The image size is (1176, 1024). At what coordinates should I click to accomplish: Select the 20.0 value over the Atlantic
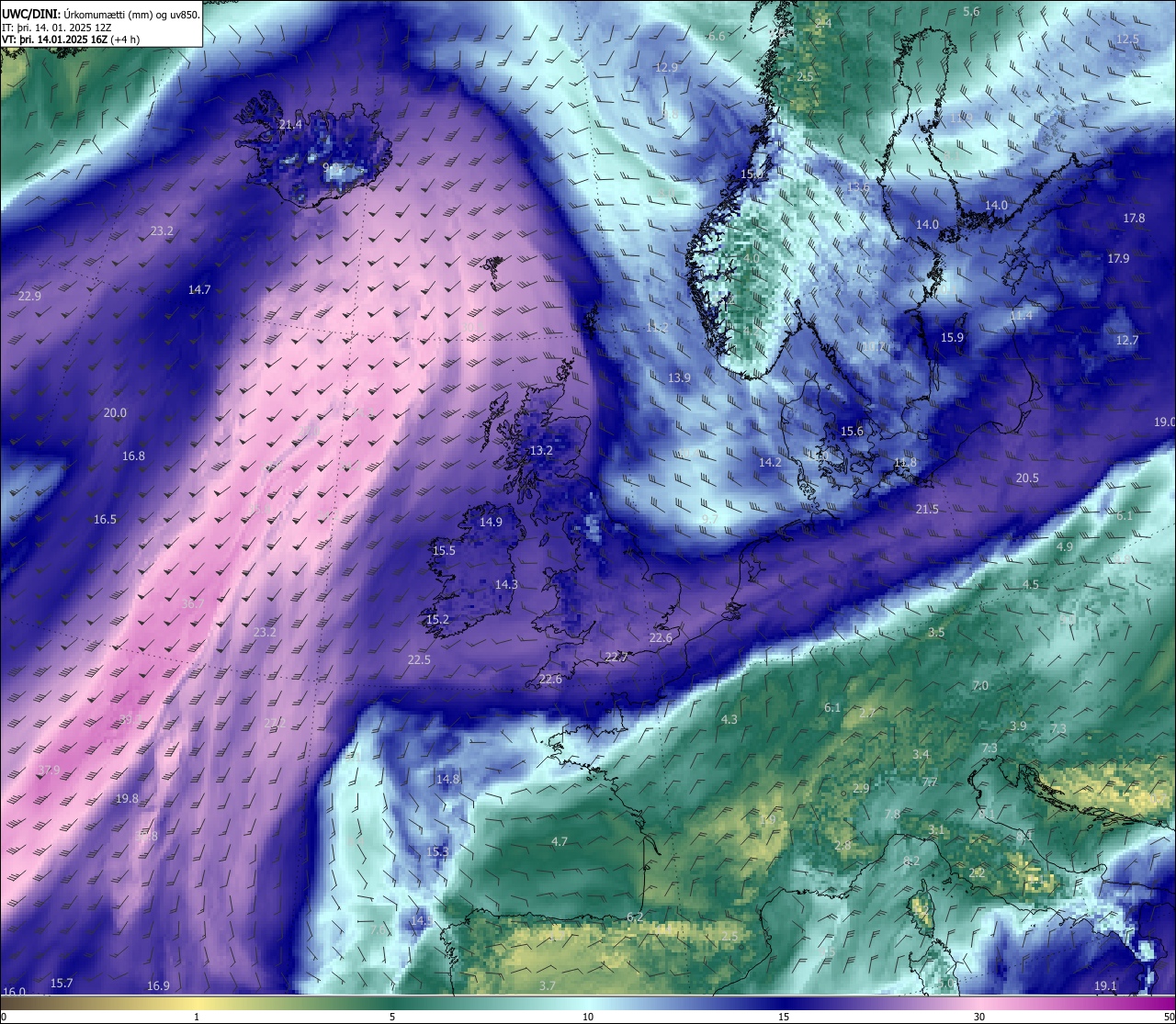pos(115,413)
